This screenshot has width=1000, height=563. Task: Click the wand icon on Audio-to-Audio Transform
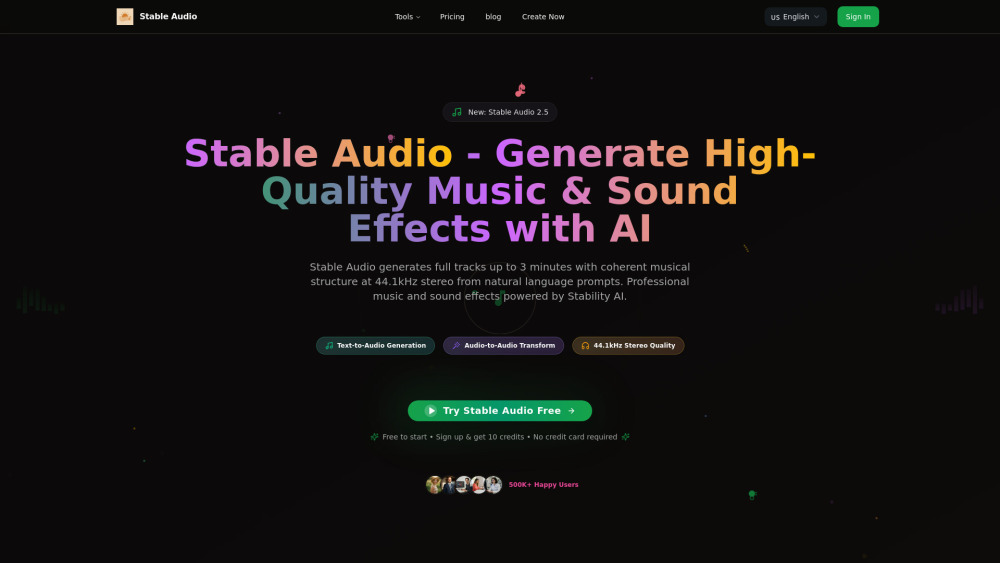click(456, 346)
